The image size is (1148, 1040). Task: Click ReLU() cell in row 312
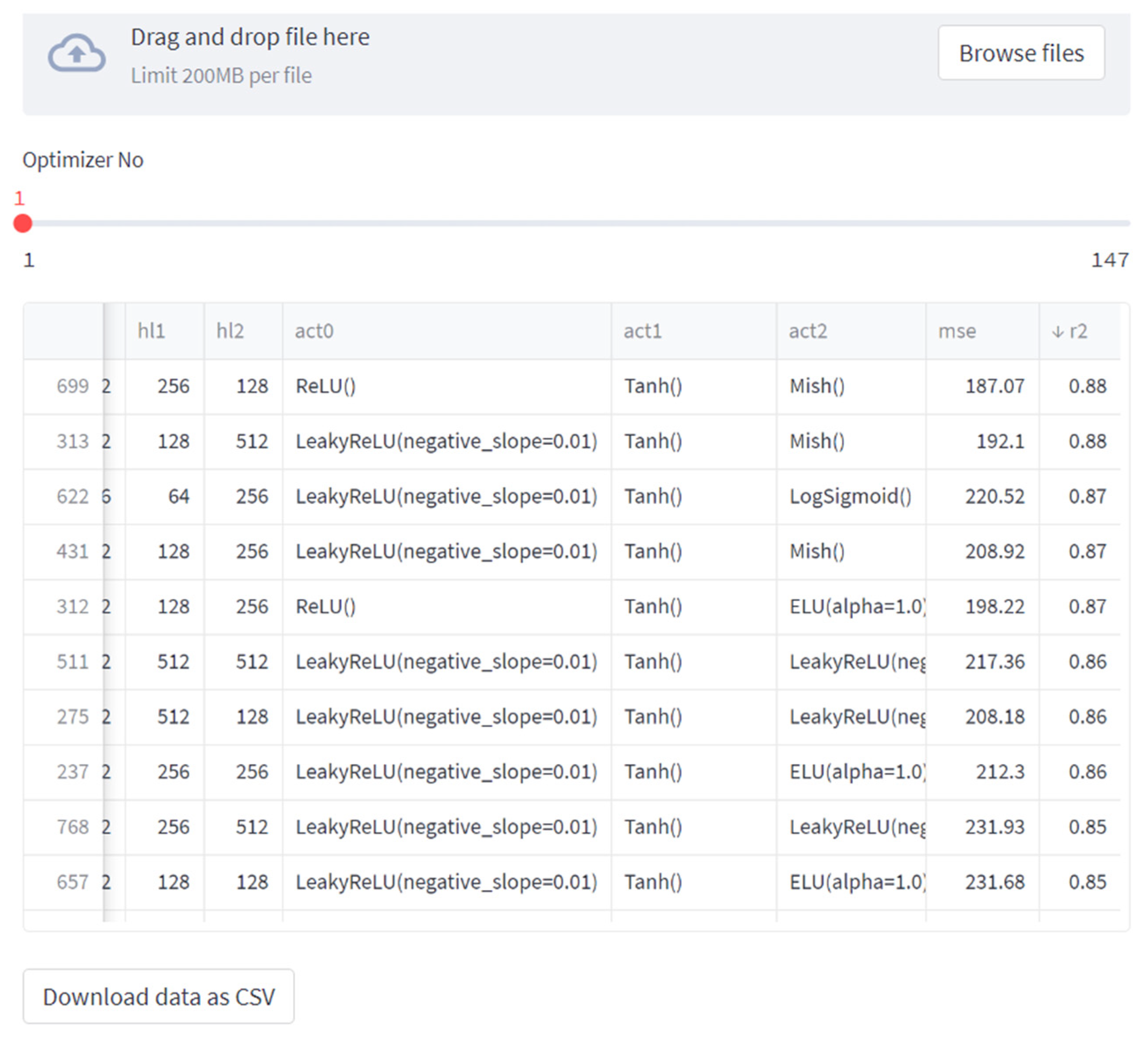pyautogui.click(x=326, y=607)
